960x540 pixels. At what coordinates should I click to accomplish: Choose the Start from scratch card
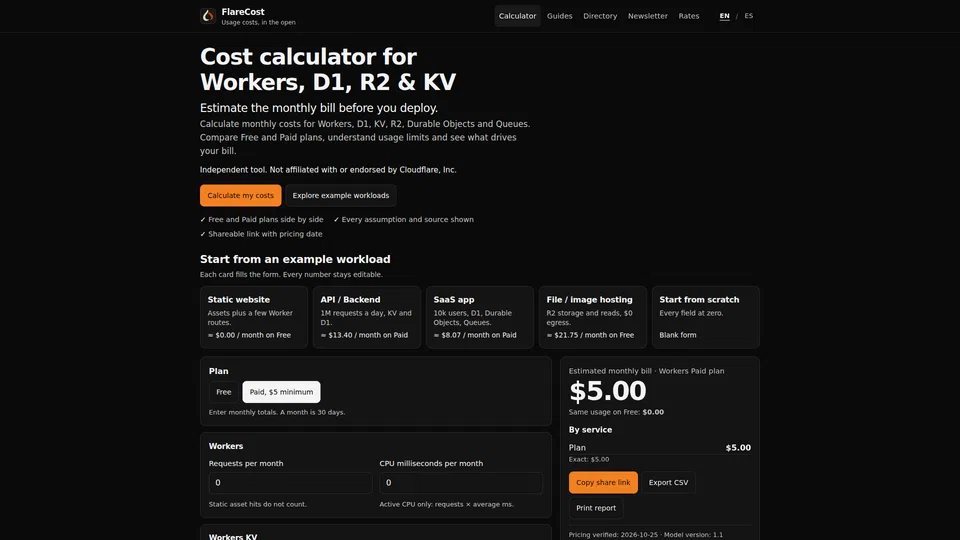(705, 317)
